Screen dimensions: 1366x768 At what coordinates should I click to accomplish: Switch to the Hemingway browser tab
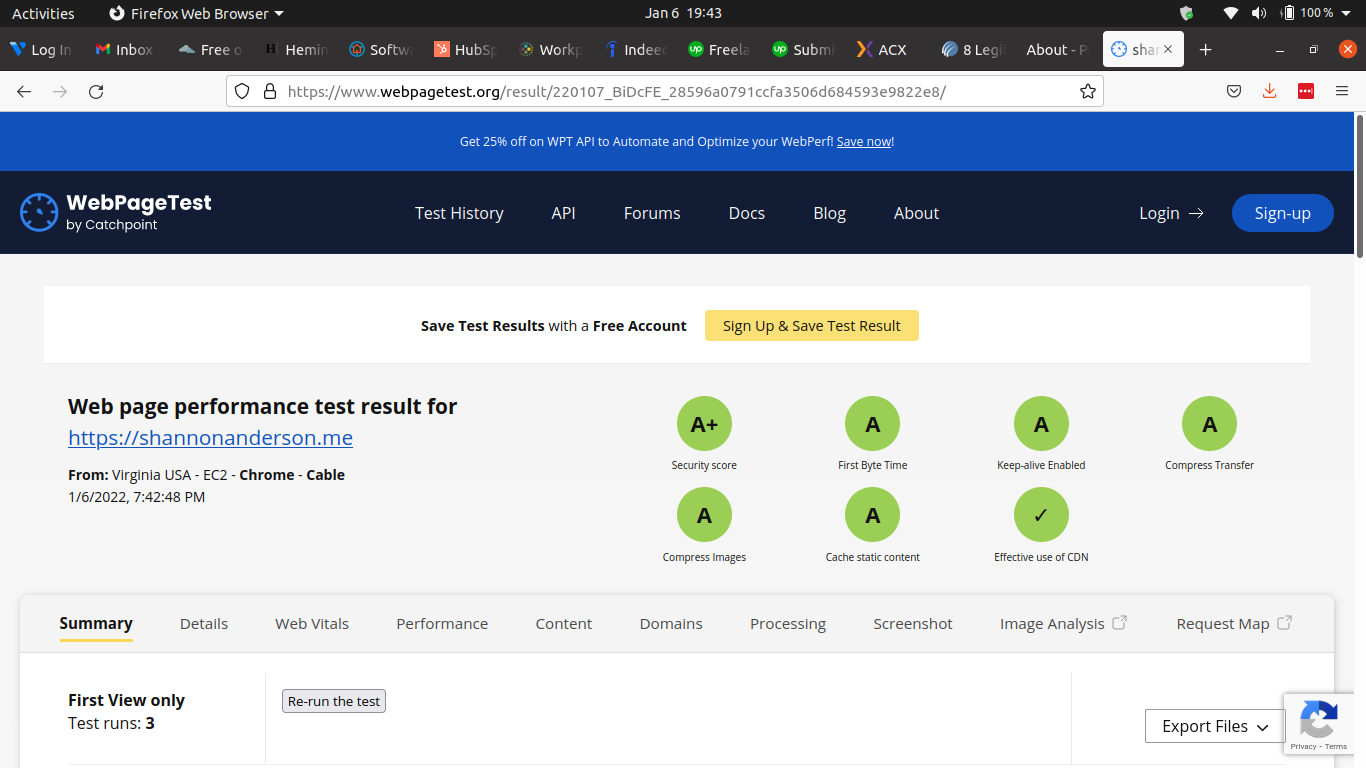tap(296, 49)
